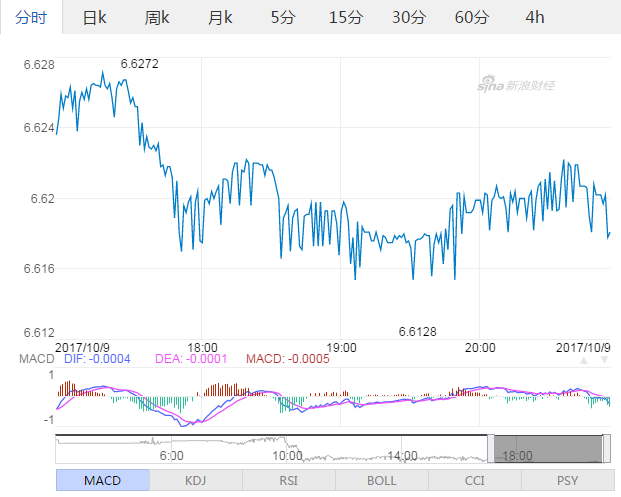Viewport: 621px width, 497px height.
Task: Open the 30分 interval chart
Action: pos(409,17)
